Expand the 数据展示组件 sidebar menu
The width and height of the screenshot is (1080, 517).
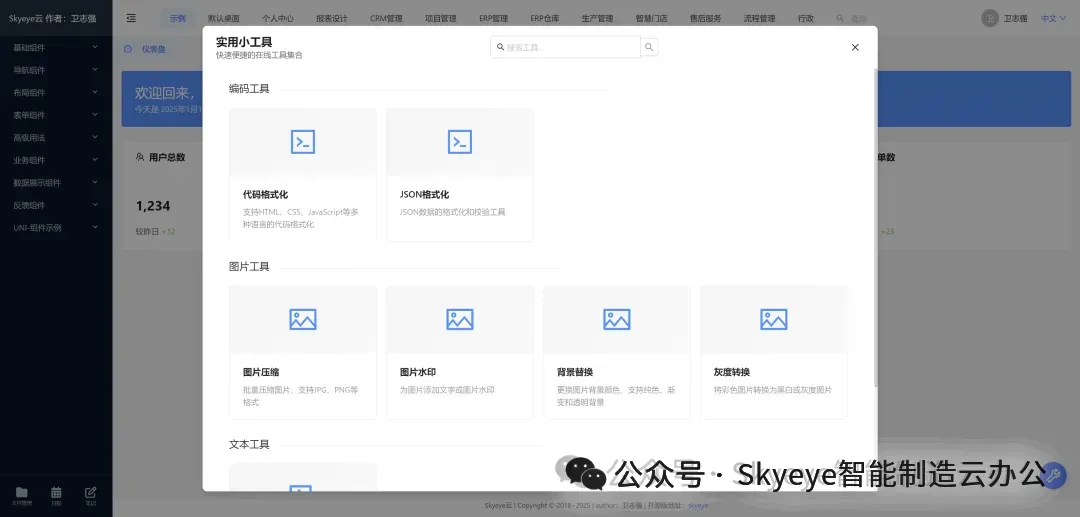(56, 182)
